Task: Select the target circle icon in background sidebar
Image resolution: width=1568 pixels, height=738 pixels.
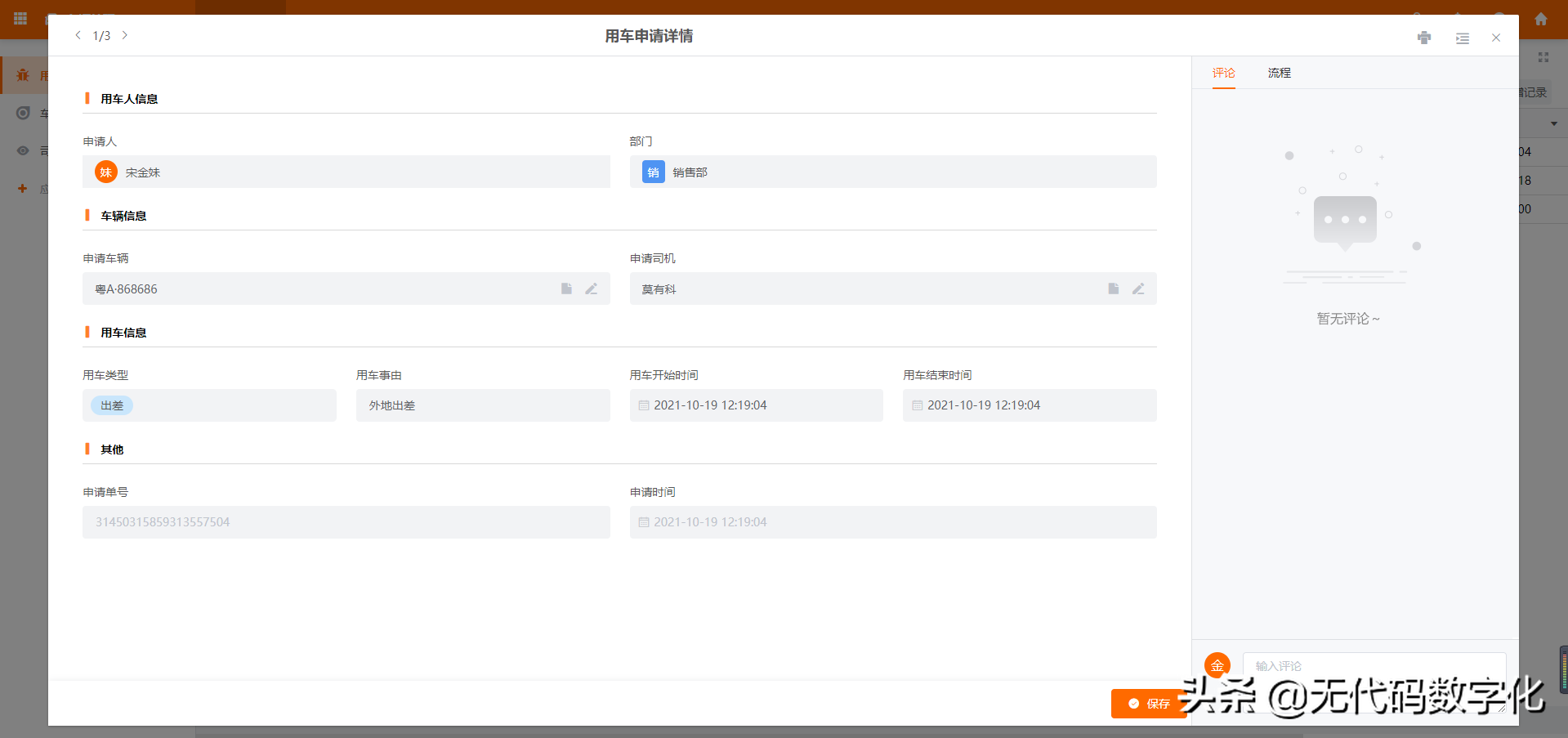Action: tap(23, 113)
